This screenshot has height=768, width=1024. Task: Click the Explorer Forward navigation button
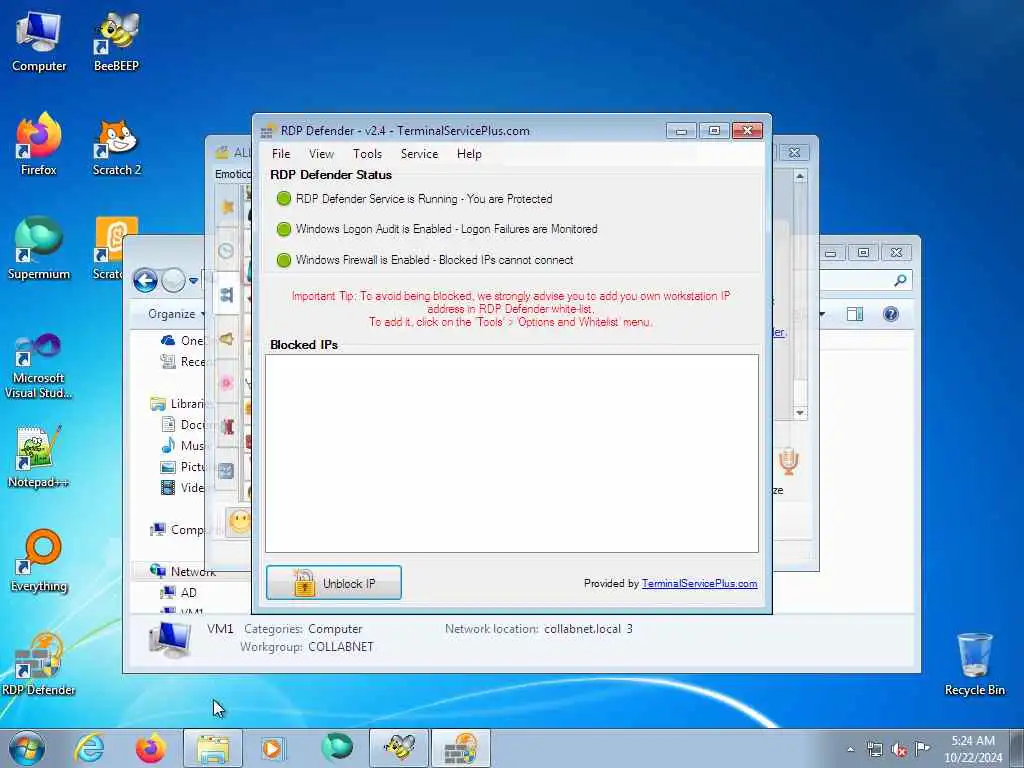174,281
